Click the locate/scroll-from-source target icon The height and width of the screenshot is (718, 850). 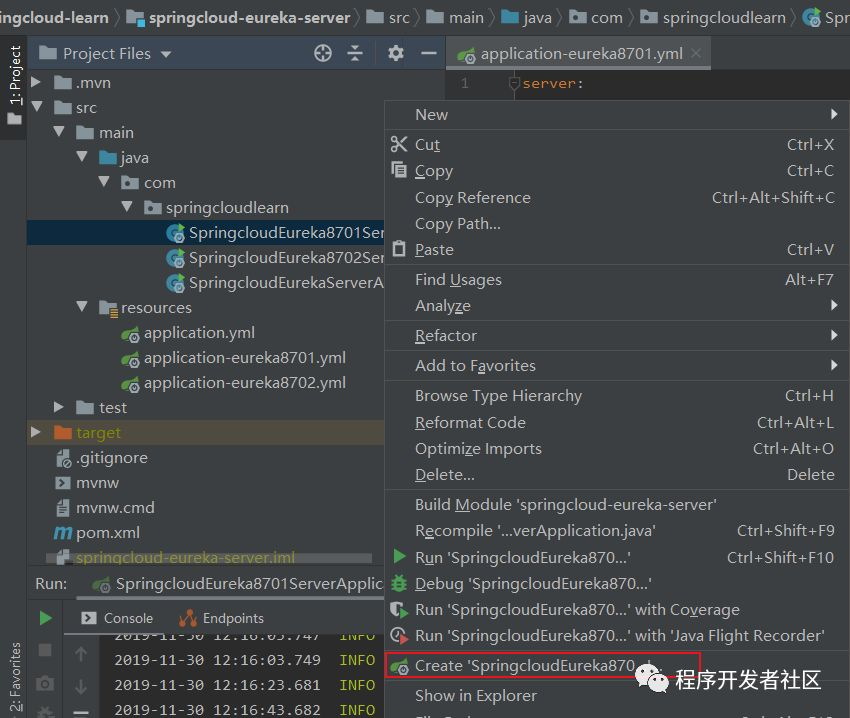click(x=323, y=53)
